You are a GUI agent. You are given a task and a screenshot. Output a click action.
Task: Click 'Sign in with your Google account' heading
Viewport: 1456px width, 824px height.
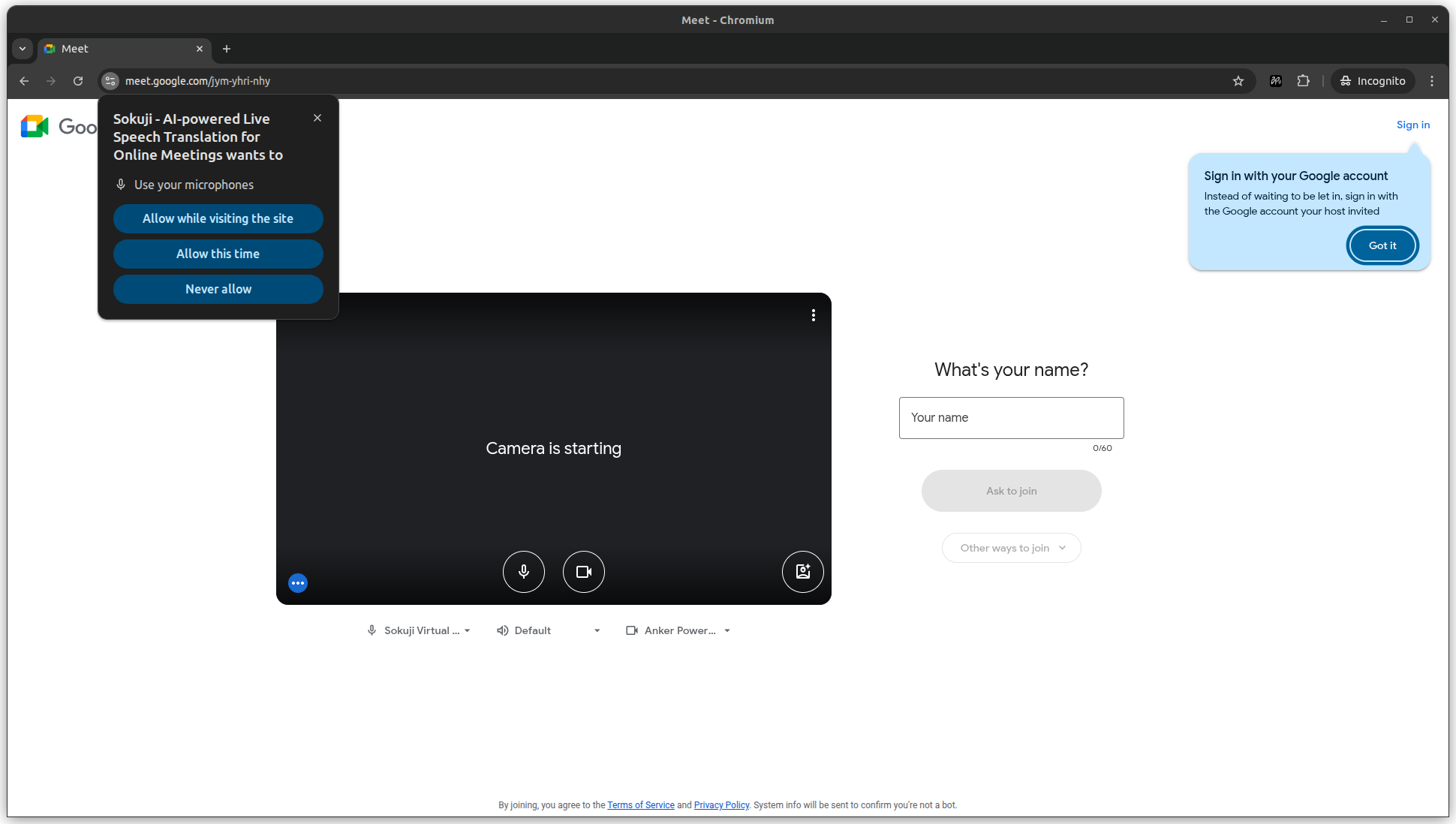(x=1296, y=176)
